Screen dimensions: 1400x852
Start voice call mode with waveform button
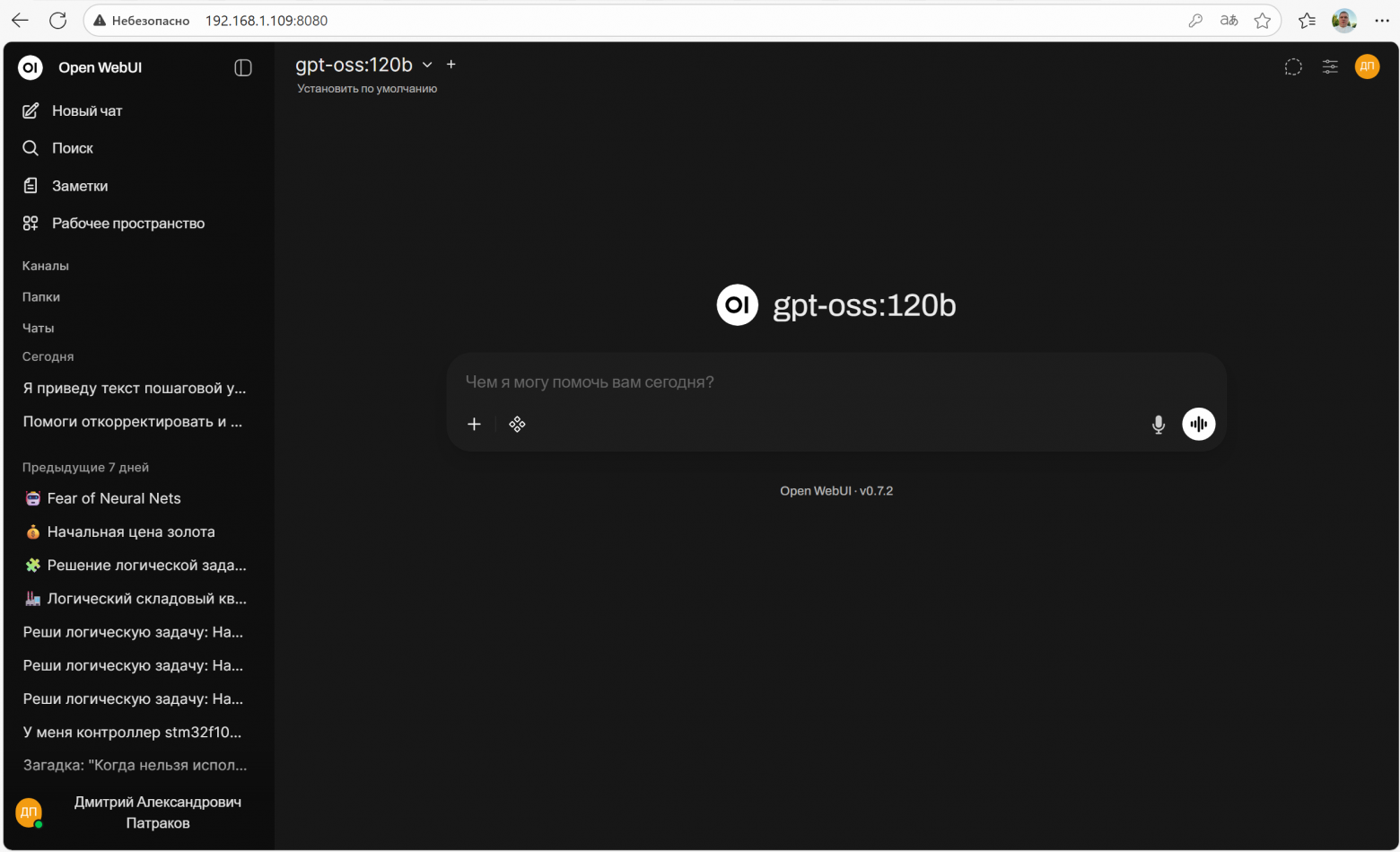[1199, 424]
